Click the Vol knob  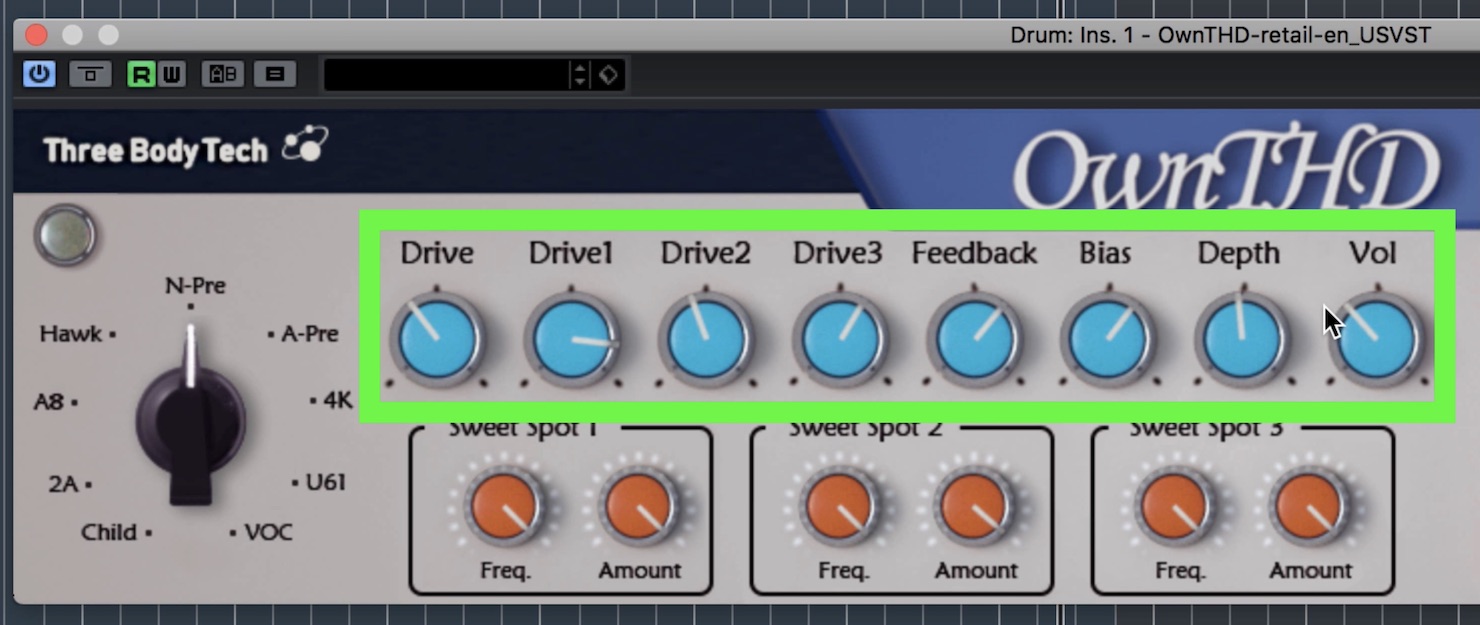tap(1377, 340)
